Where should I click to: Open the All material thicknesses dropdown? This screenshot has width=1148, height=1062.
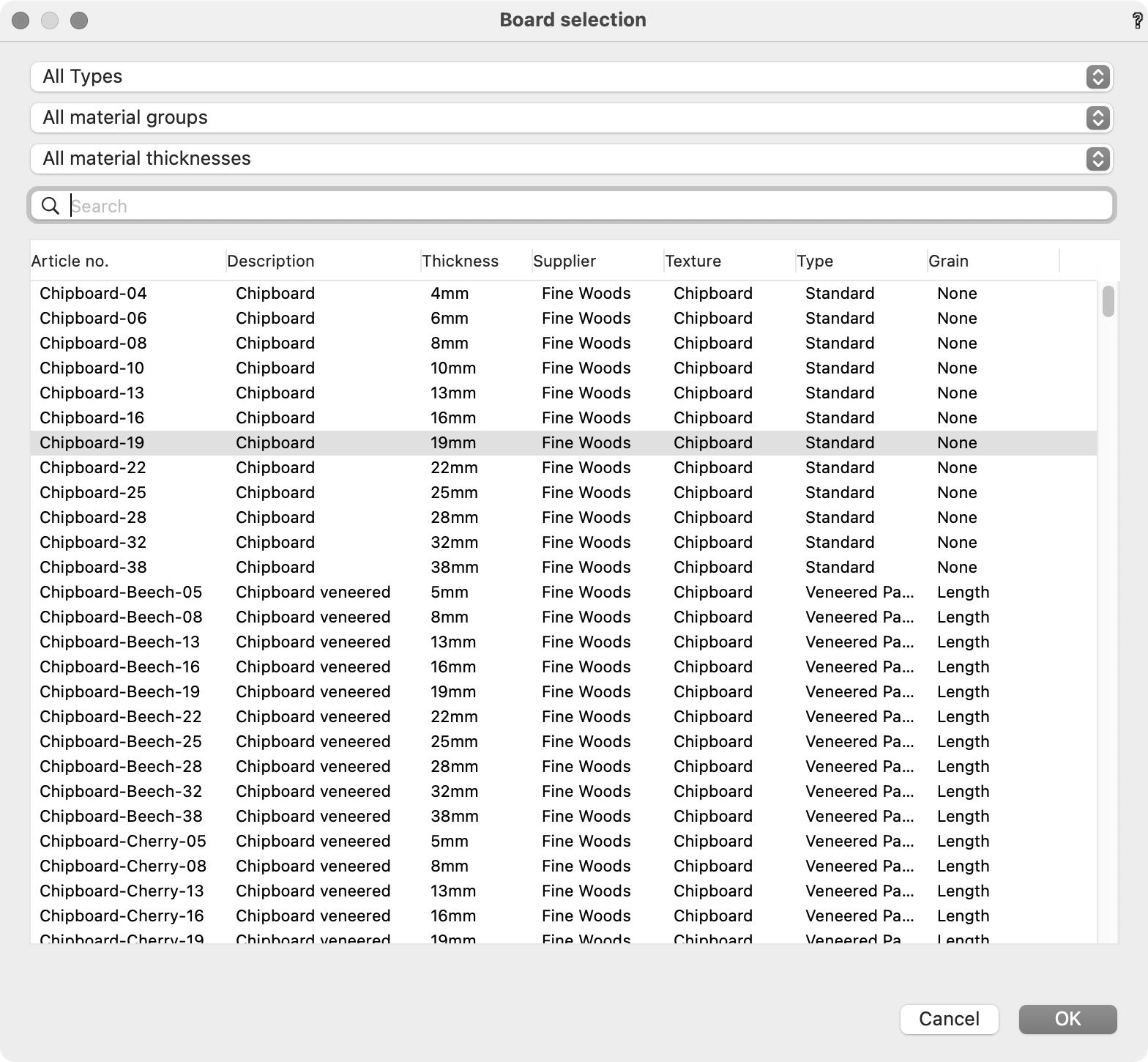pos(571,159)
